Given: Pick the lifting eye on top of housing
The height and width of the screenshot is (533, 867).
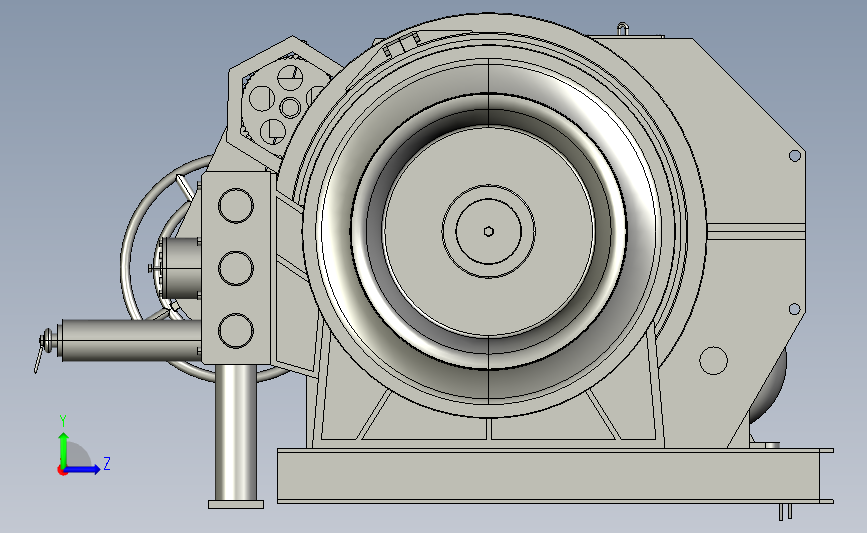Looking at the screenshot, I should click(x=623, y=29).
